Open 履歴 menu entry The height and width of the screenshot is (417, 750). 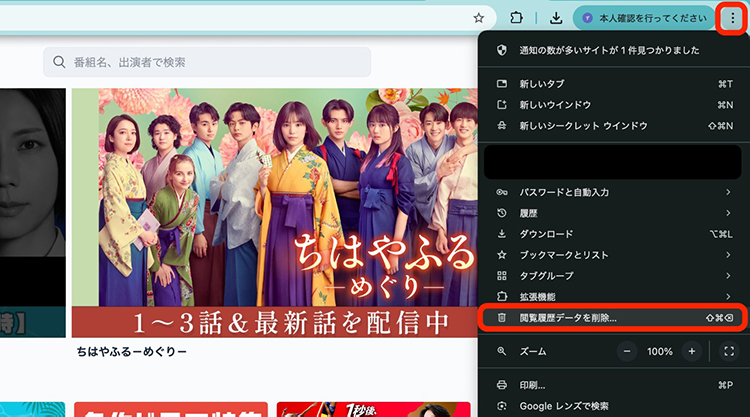(x=613, y=213)
